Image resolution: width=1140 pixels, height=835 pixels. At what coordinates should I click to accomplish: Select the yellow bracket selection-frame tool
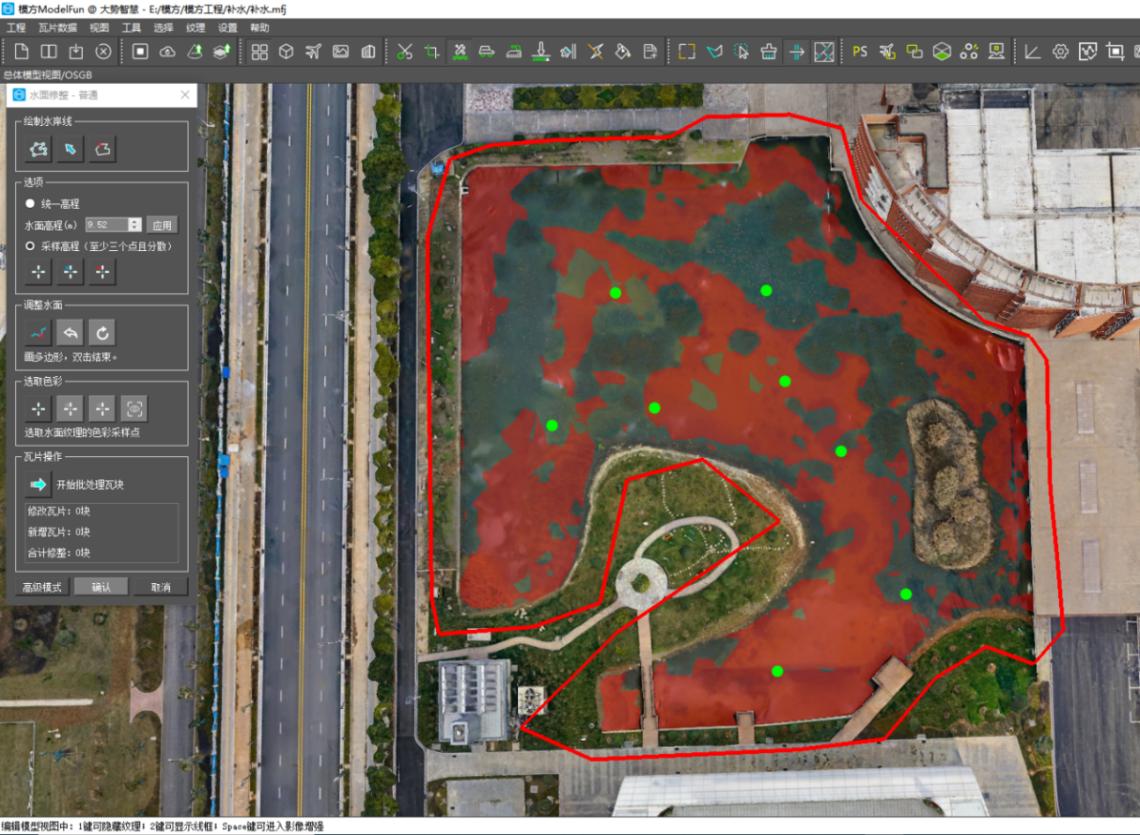pyautogui.click(x=687, y=52)
